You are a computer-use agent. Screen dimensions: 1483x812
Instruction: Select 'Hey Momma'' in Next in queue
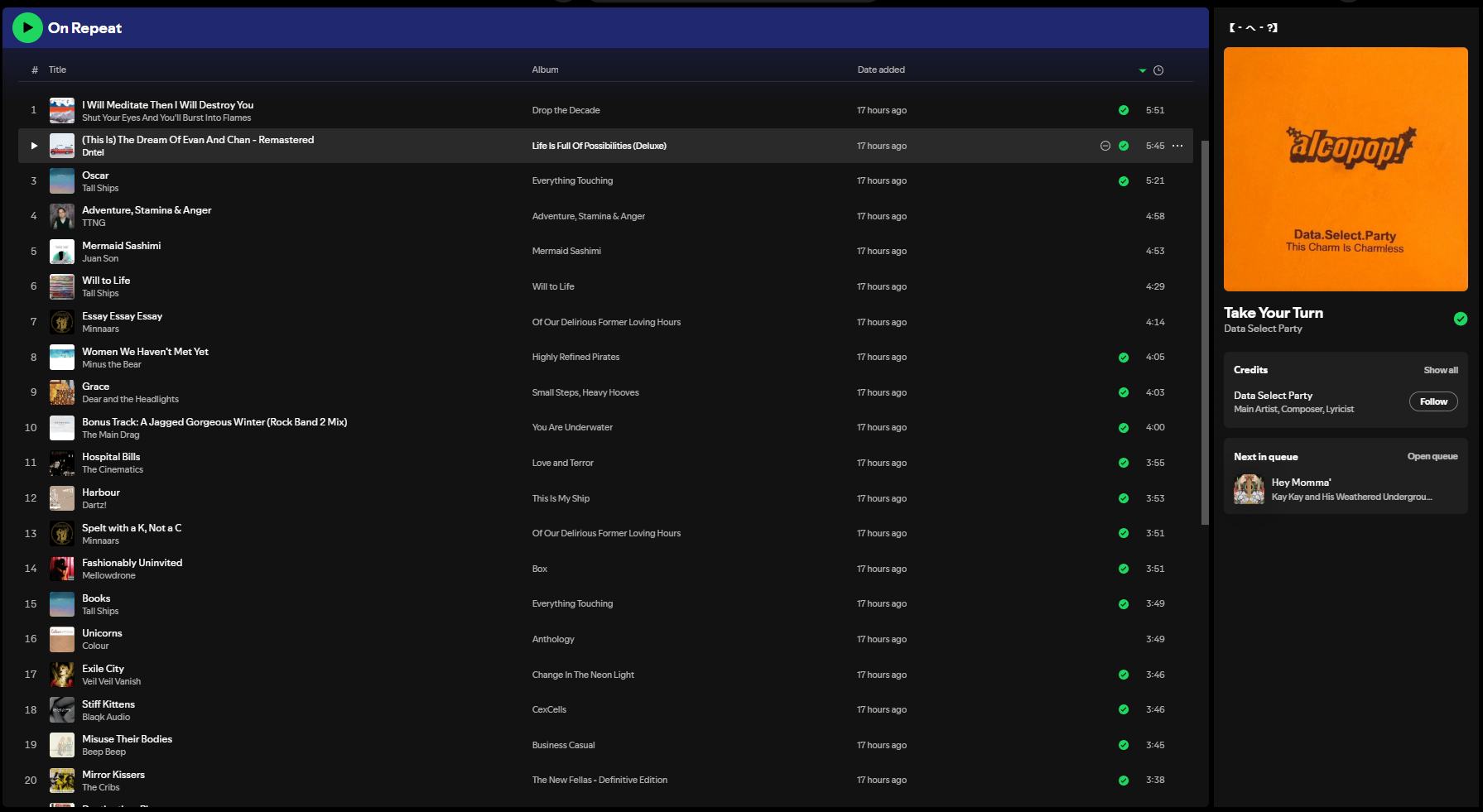coord(1301,483)
